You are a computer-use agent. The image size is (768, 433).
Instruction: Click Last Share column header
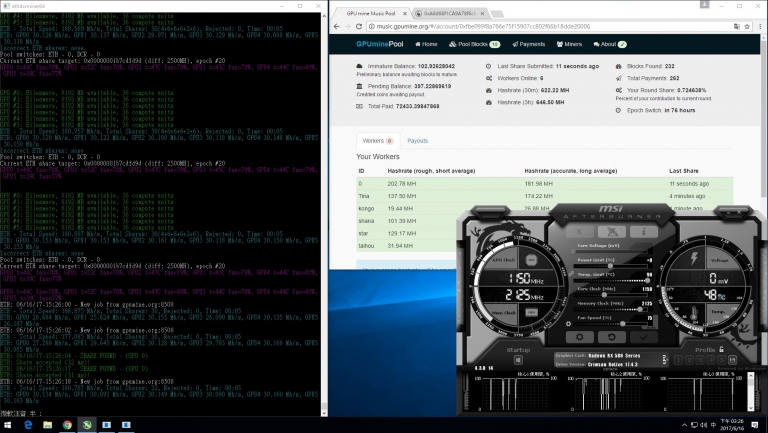click(684, 171)
